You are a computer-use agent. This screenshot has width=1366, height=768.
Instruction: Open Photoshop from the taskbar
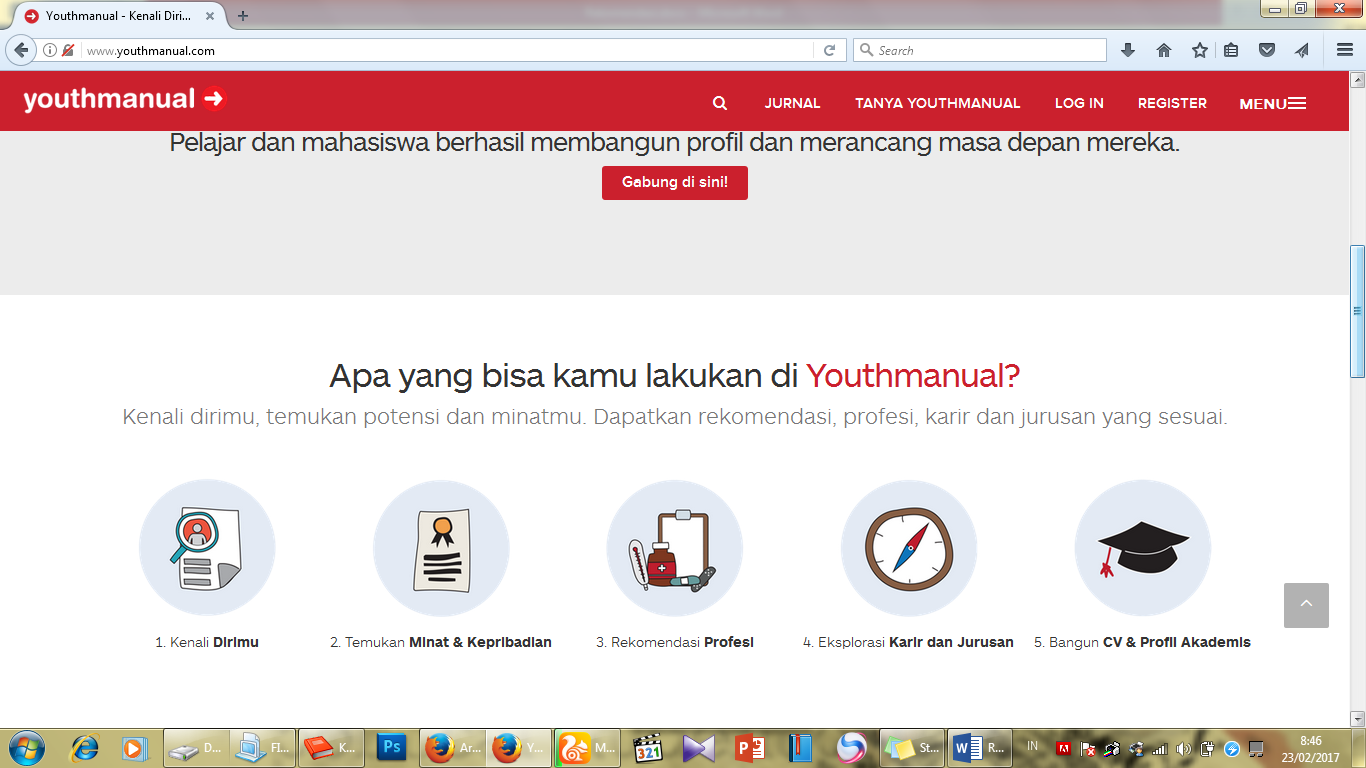[392, 747]
